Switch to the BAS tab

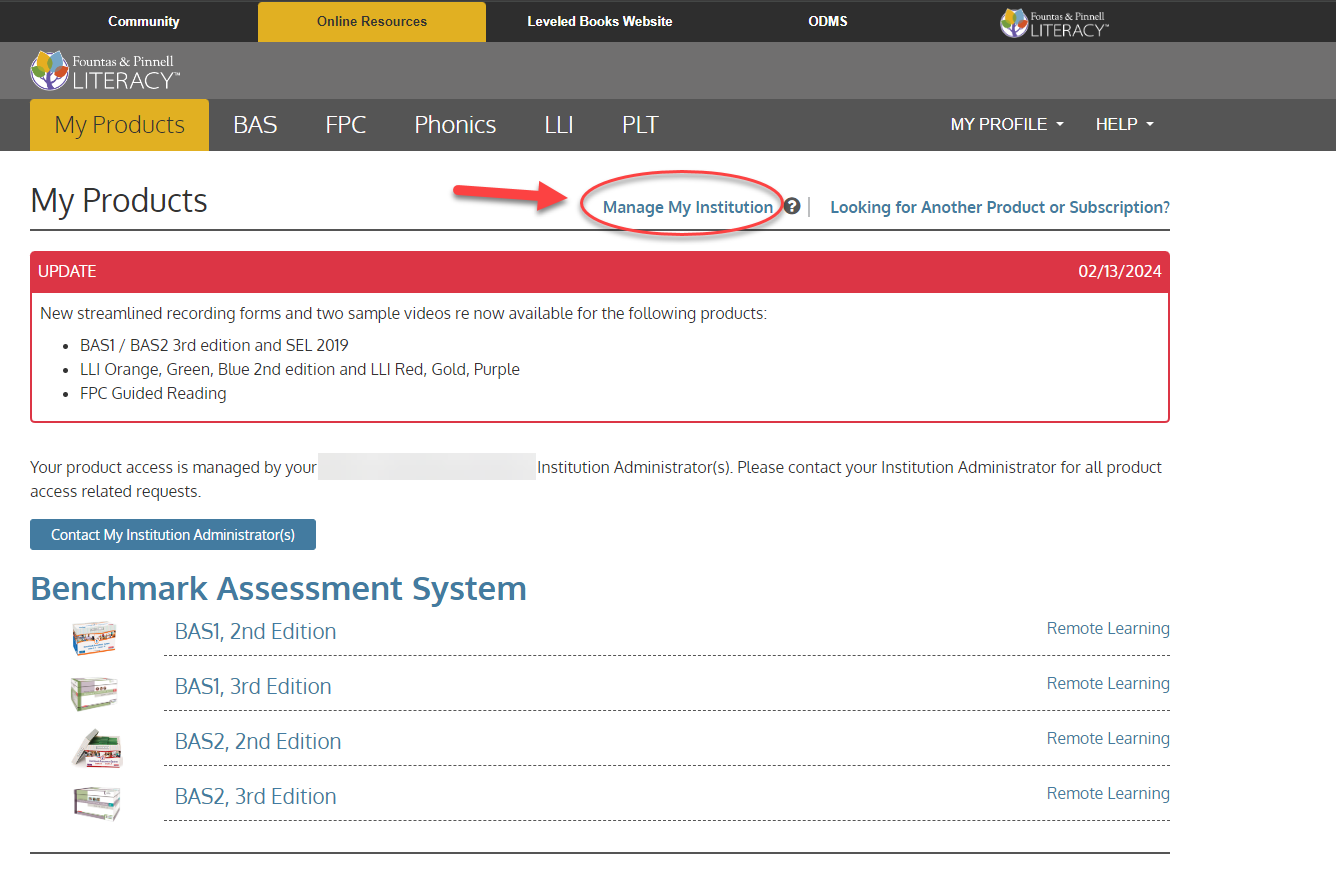(254, 124)
